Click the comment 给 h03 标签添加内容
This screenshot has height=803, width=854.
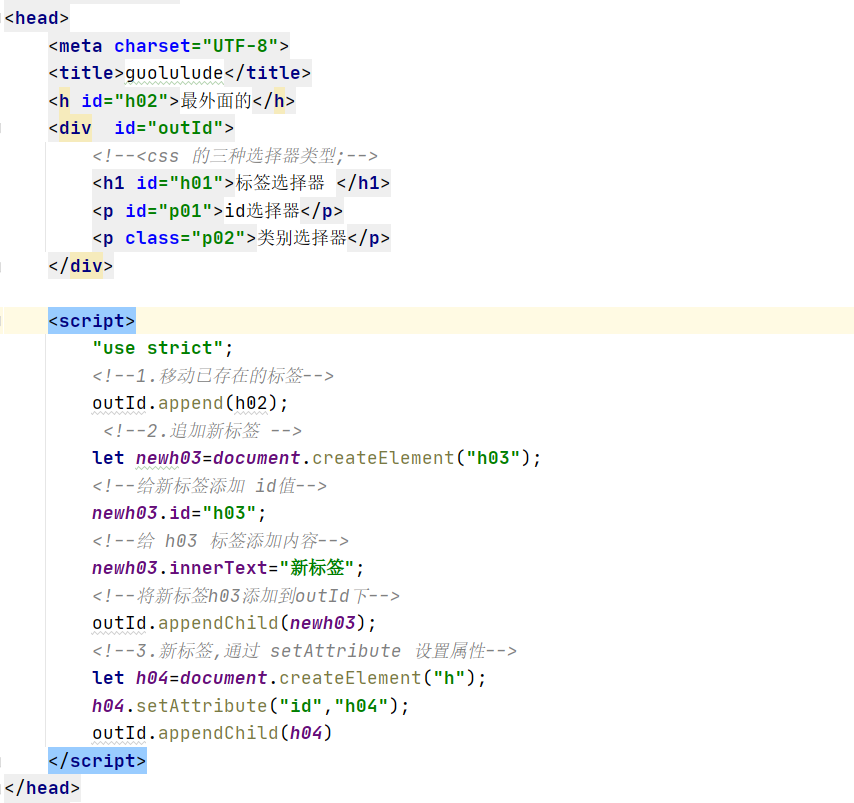[x=221, y=541]
